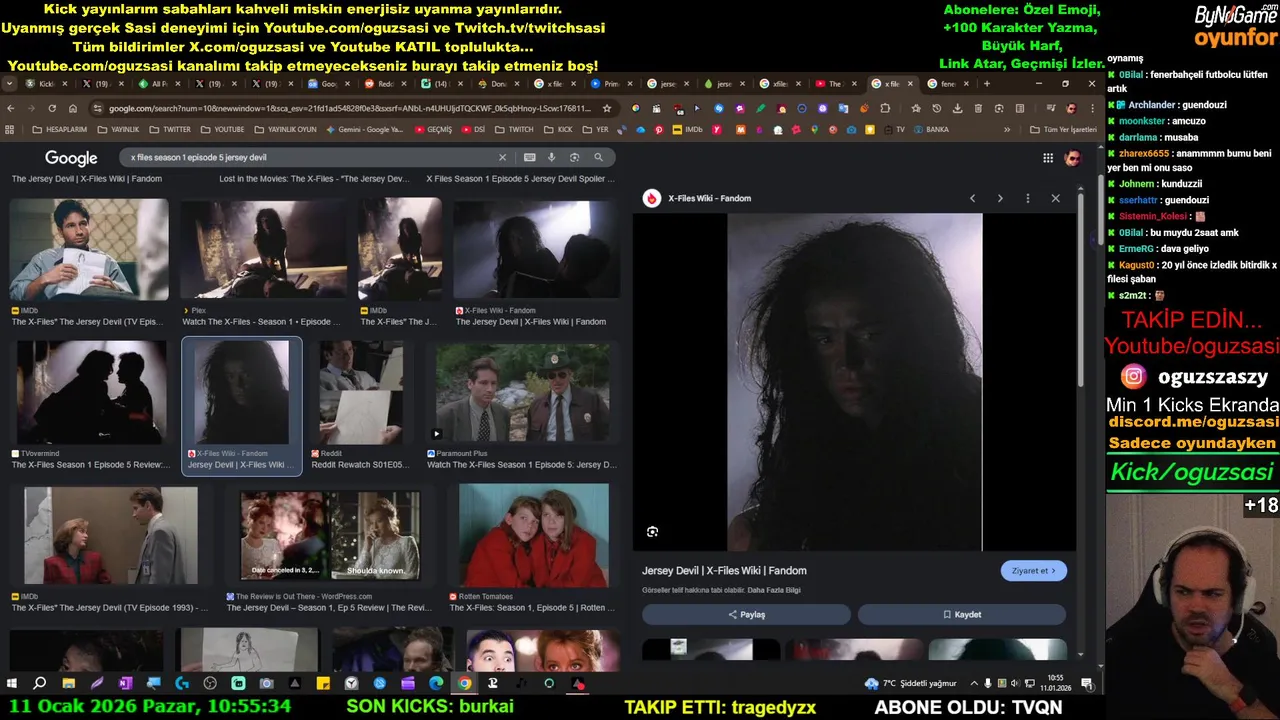Open Windows Start menu
This screenshot has width=1280, height=720.
(12, 684)
